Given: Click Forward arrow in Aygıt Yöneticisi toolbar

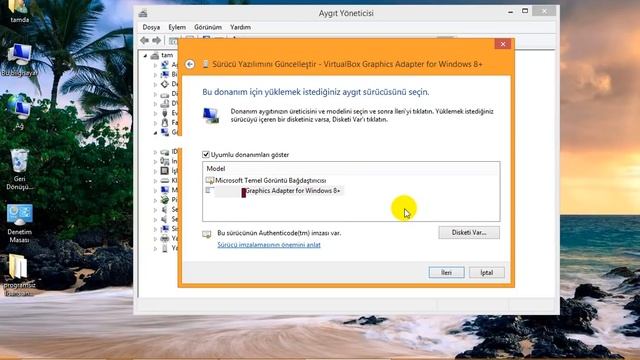Looking at the screenshot, I should tap(157, 40).
